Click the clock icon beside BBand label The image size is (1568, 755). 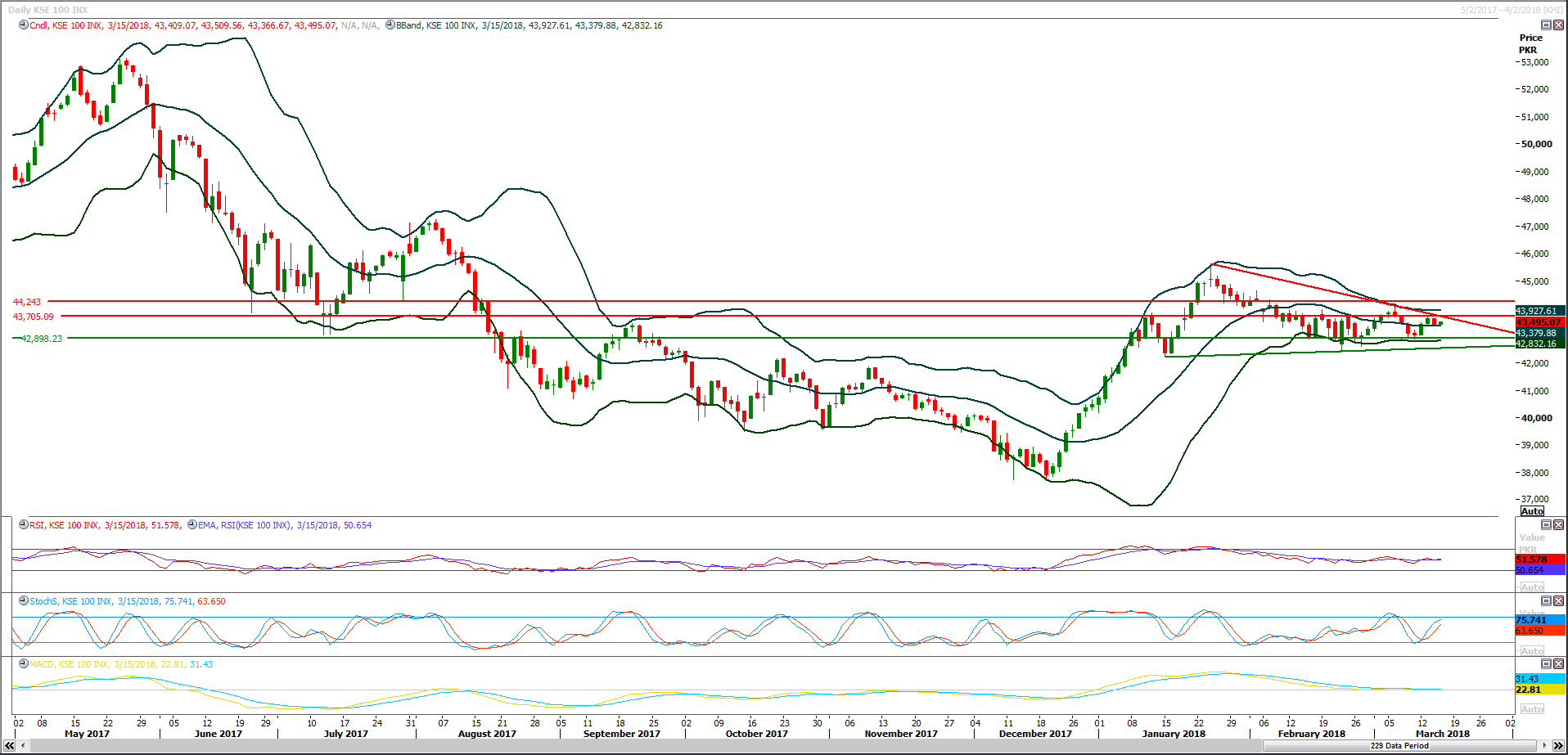(390, 25)
